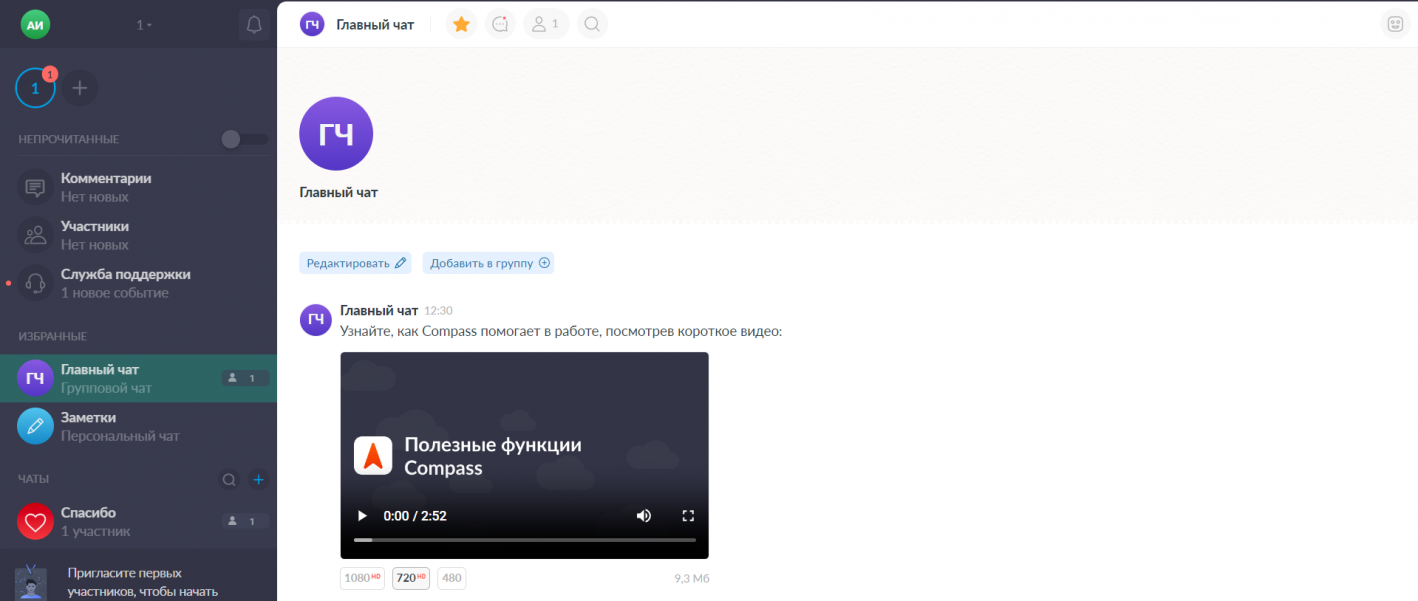Screen dimensions: 1418x601
Task: Show chat members count button in header
Action: 546,24
